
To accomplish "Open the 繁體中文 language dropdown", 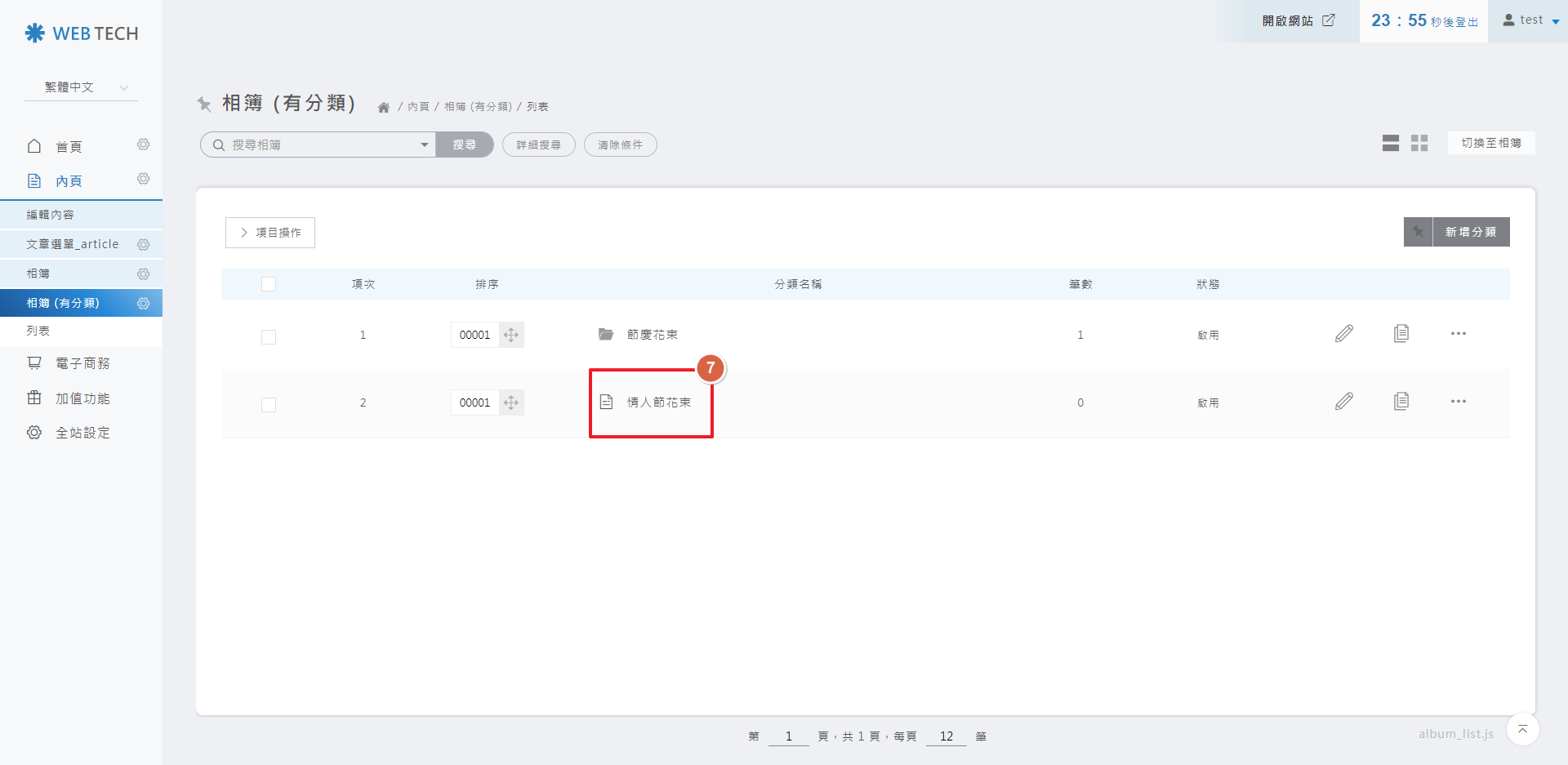I will pyautogui.click(x=82, y=87).
